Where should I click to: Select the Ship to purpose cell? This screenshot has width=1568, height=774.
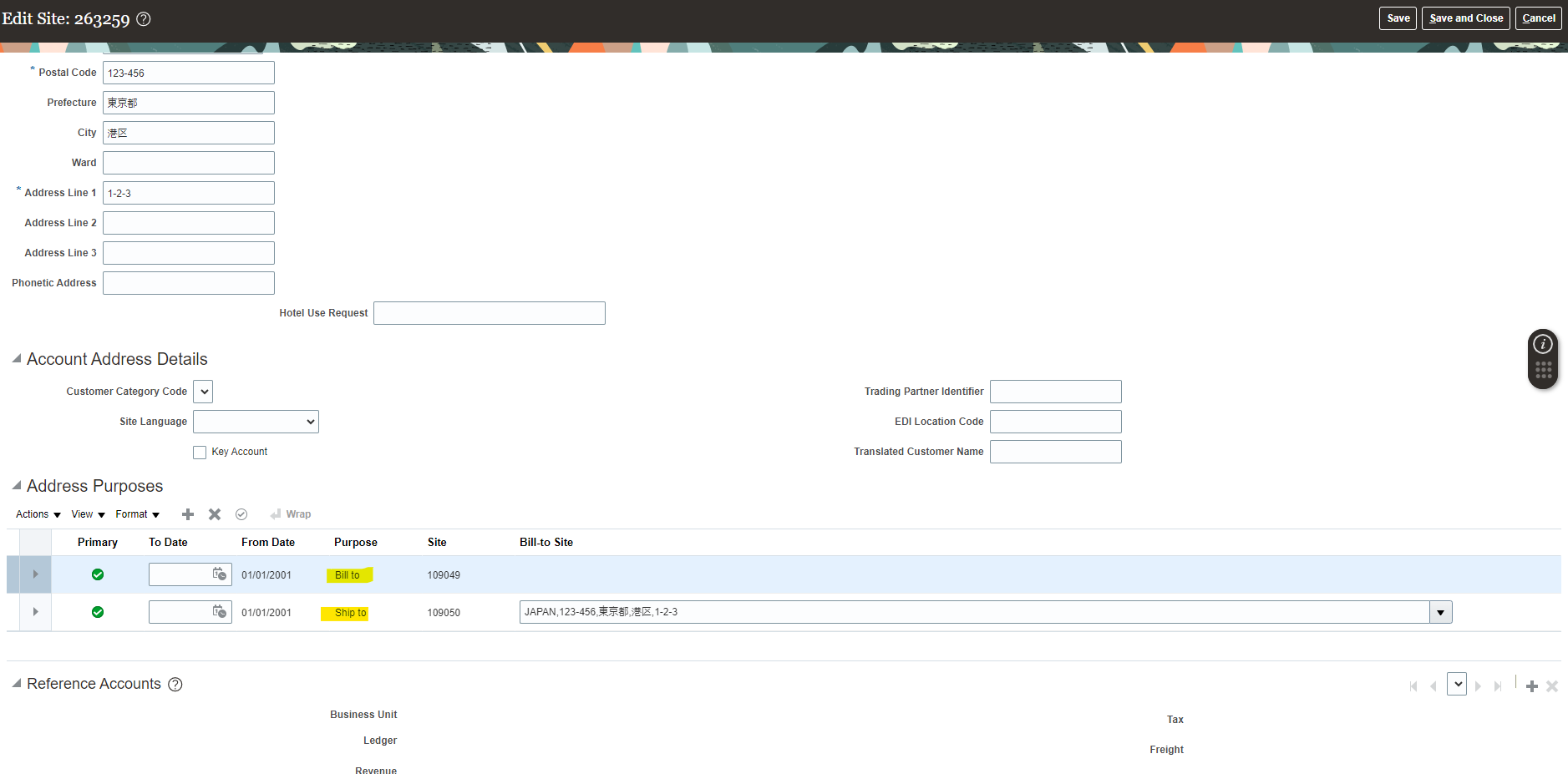point(351,613)
